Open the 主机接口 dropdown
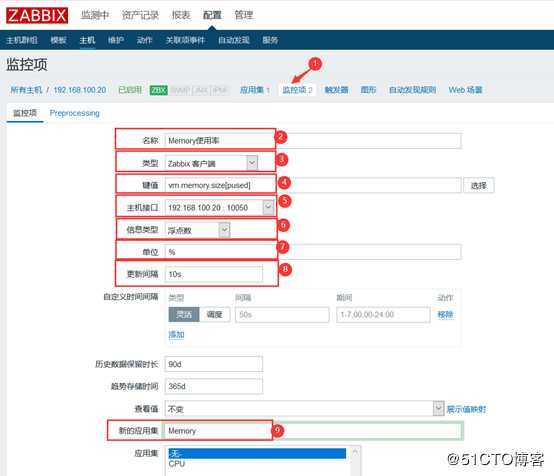Viewport: 554px width, 476px height. (x=219, y=207)
